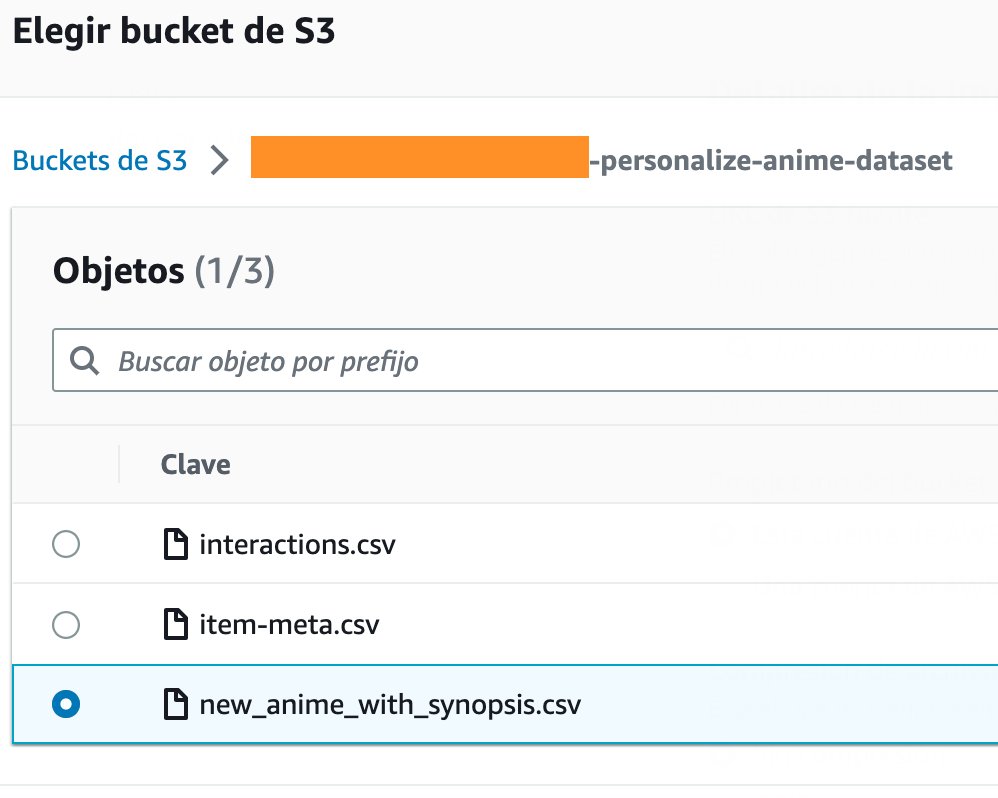Click the Elegir bucket de S3 title
Screen dimensions: 998x798
174,31
